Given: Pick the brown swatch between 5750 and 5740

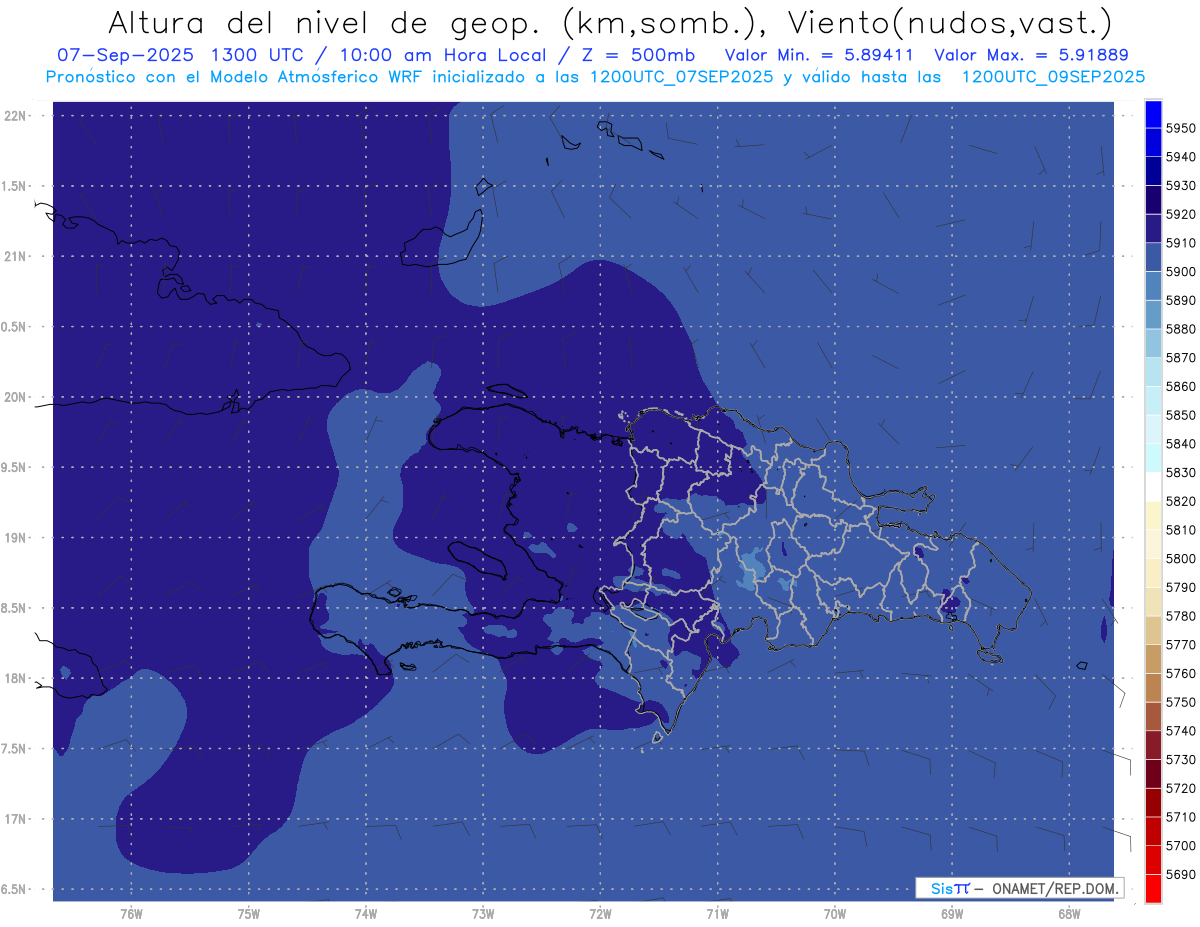Looking at the screenshot, I should (x=1153, y=716).
